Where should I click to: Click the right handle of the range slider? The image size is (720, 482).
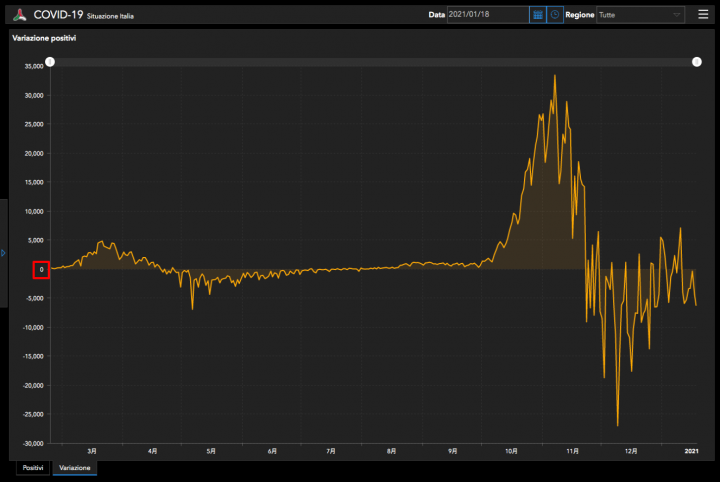(697, 62)
